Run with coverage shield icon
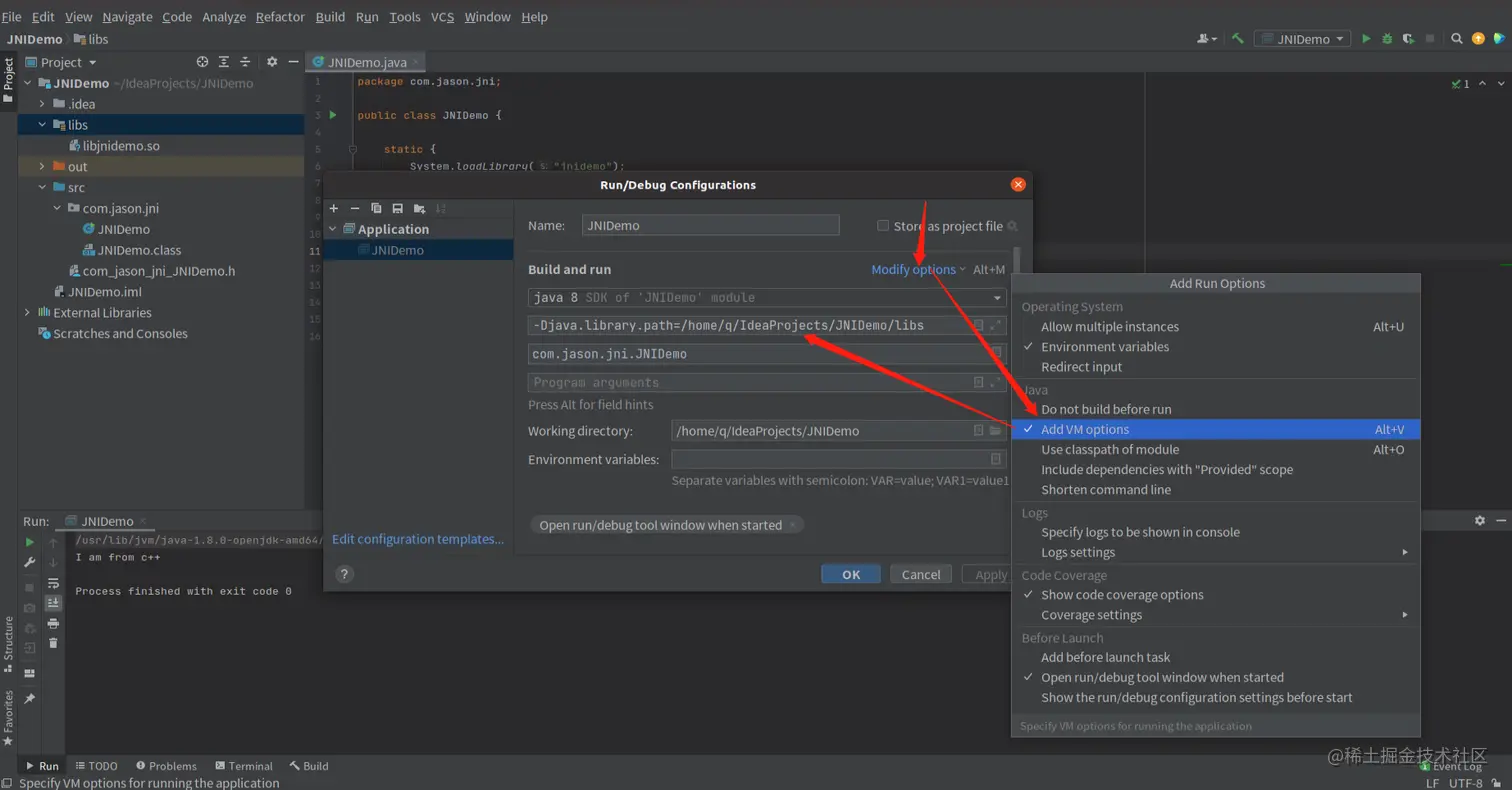 coord(1408,39)
